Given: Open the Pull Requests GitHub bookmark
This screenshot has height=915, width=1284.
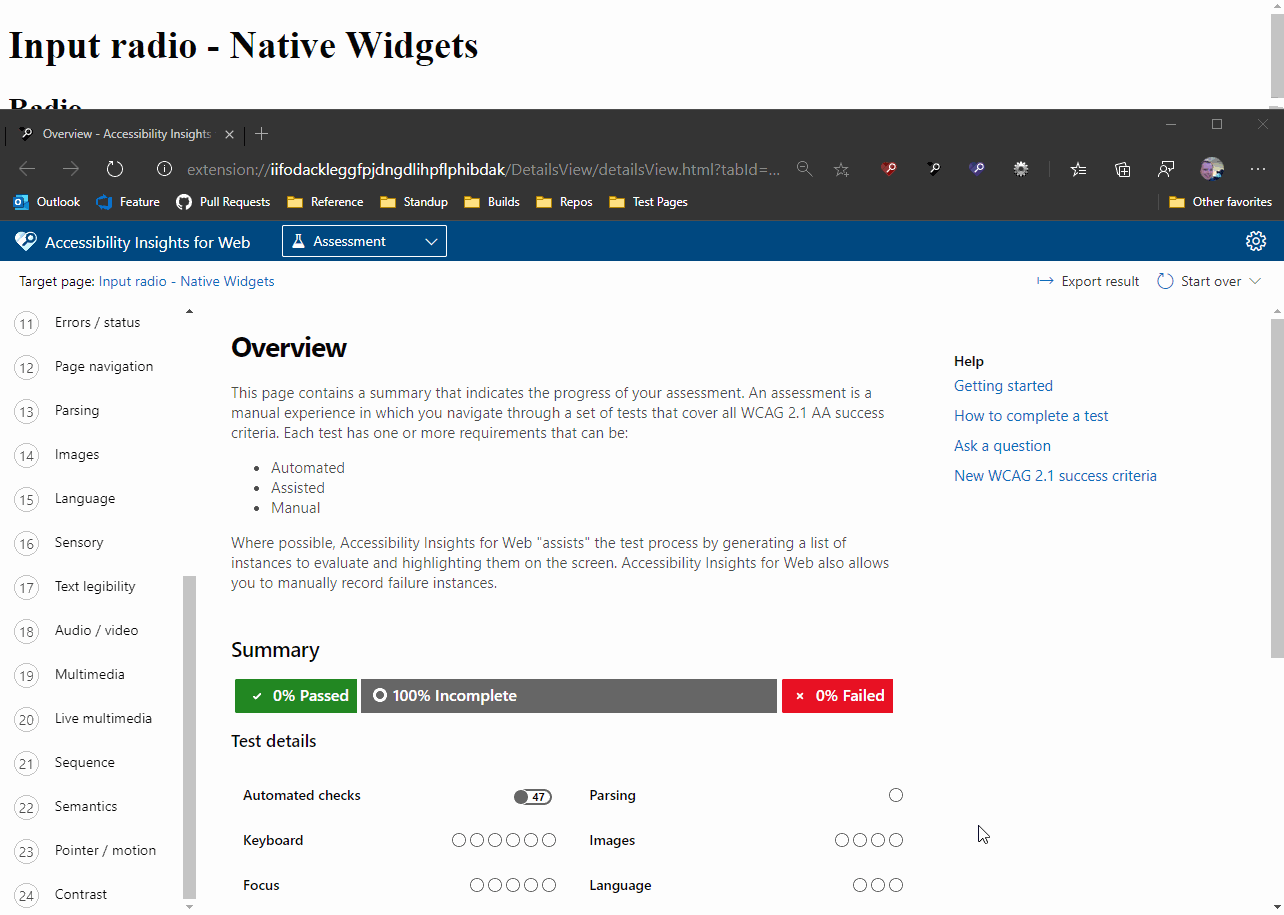Looking at the screenshot, I should [x=223, y=202].
